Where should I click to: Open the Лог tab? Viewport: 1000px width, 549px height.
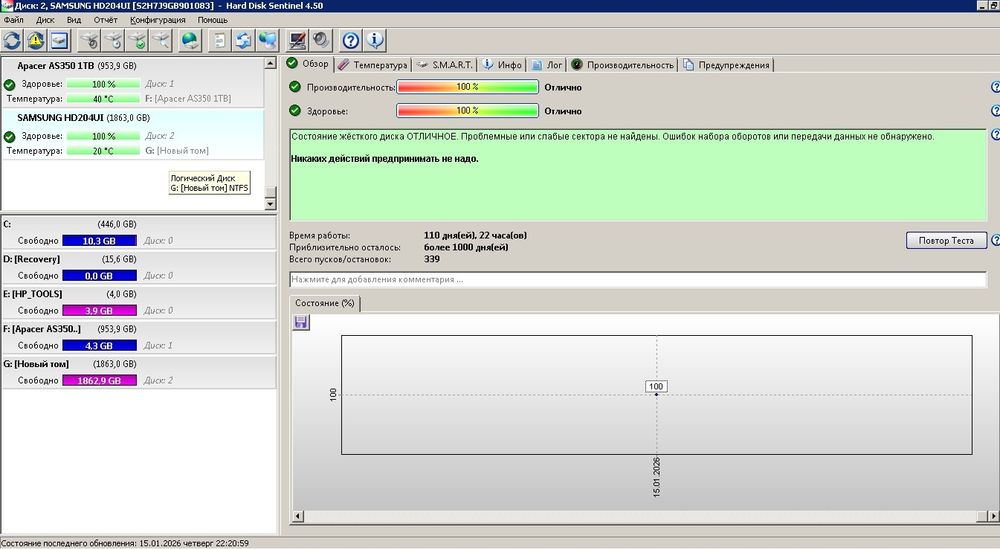tap(547, 65)
